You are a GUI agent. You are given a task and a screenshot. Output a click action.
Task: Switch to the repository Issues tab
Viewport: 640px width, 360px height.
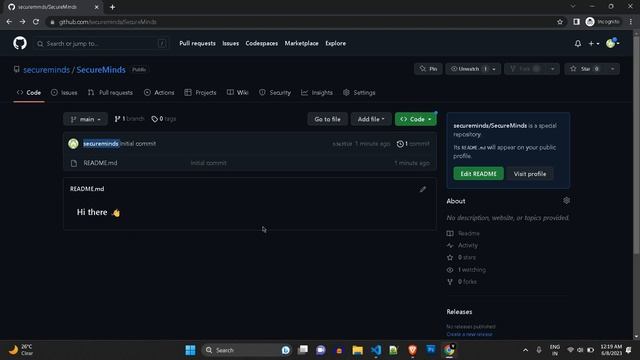tap(64, 93)
